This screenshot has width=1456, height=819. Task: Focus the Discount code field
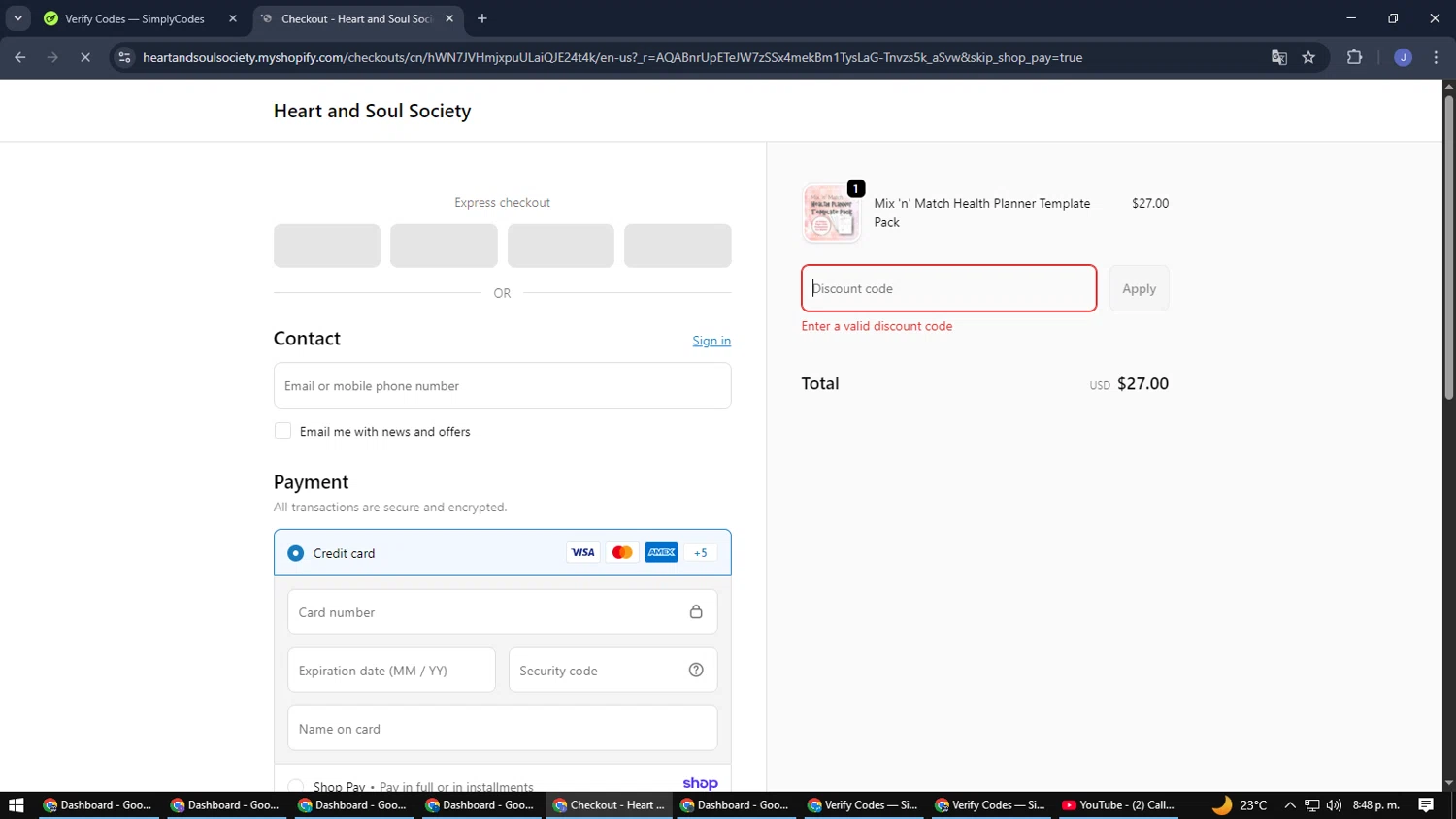click(948, 288)
